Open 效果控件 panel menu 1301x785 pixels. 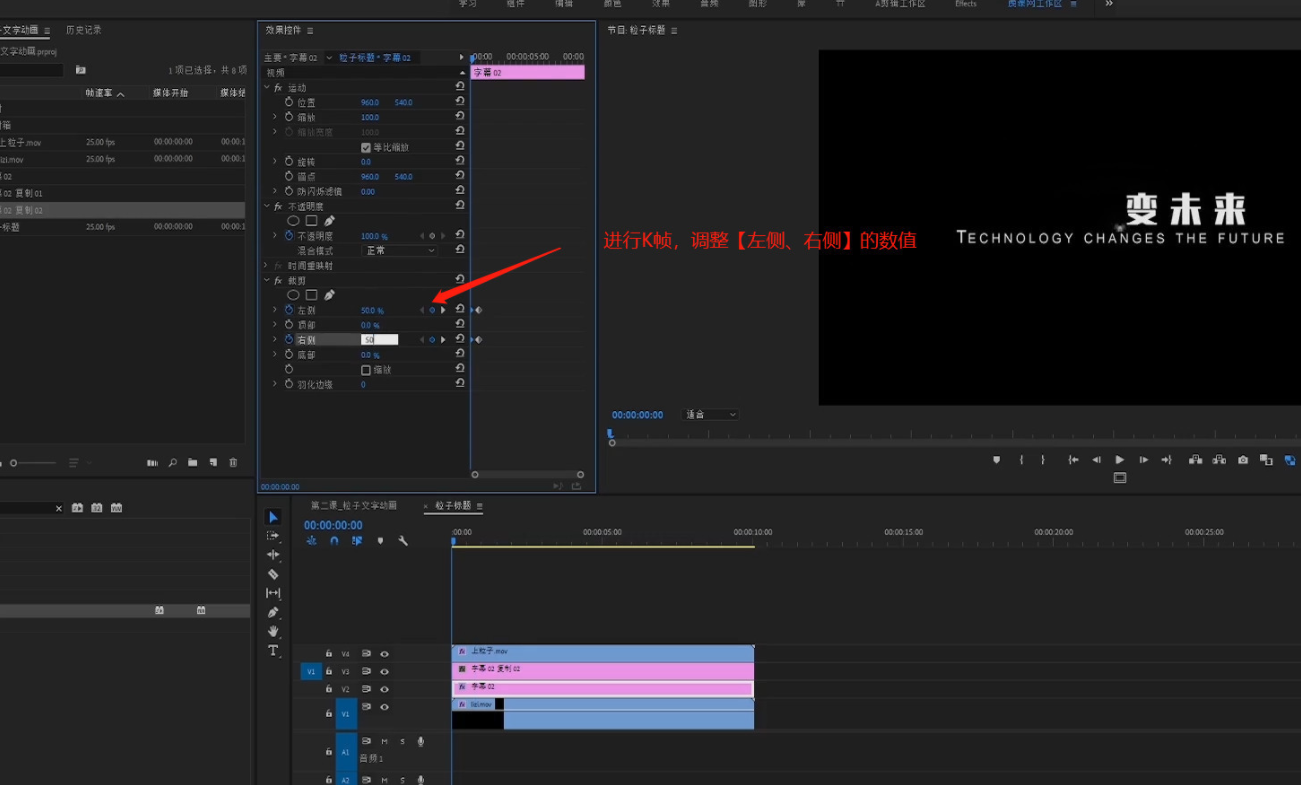[x=310, y=31]
